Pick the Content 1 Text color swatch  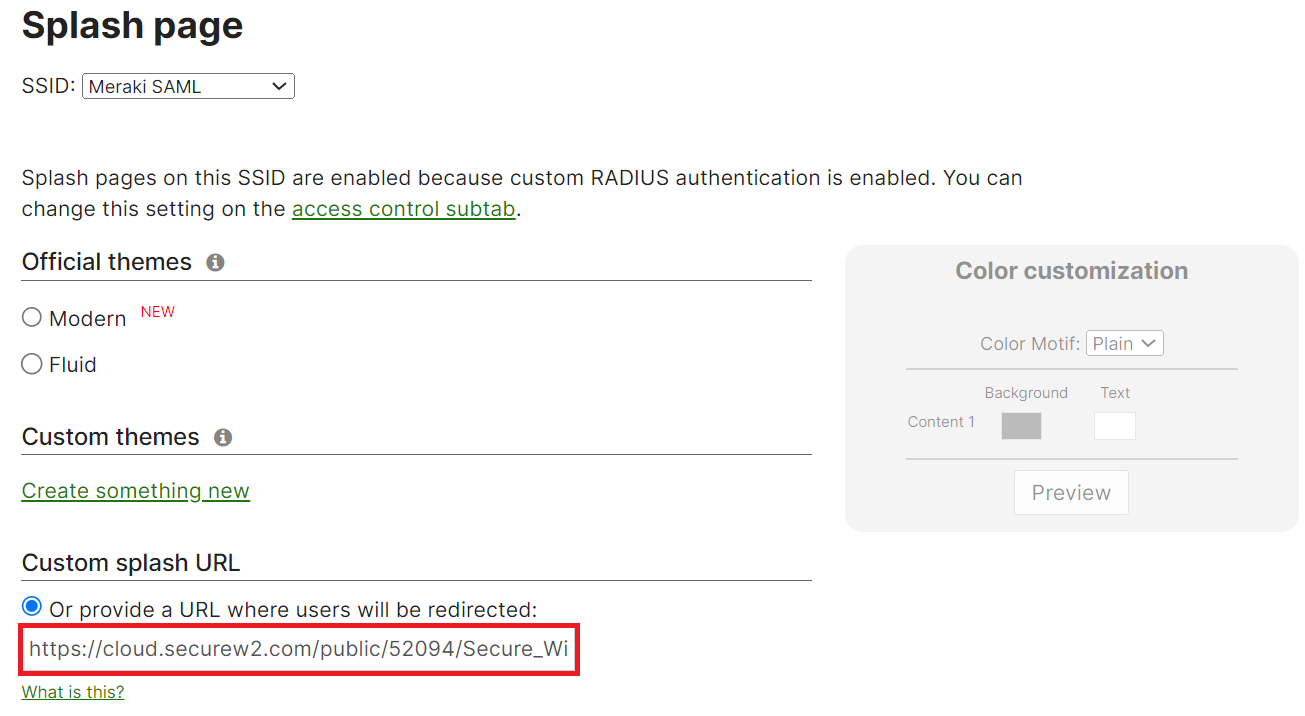[x=1114, y=426]
